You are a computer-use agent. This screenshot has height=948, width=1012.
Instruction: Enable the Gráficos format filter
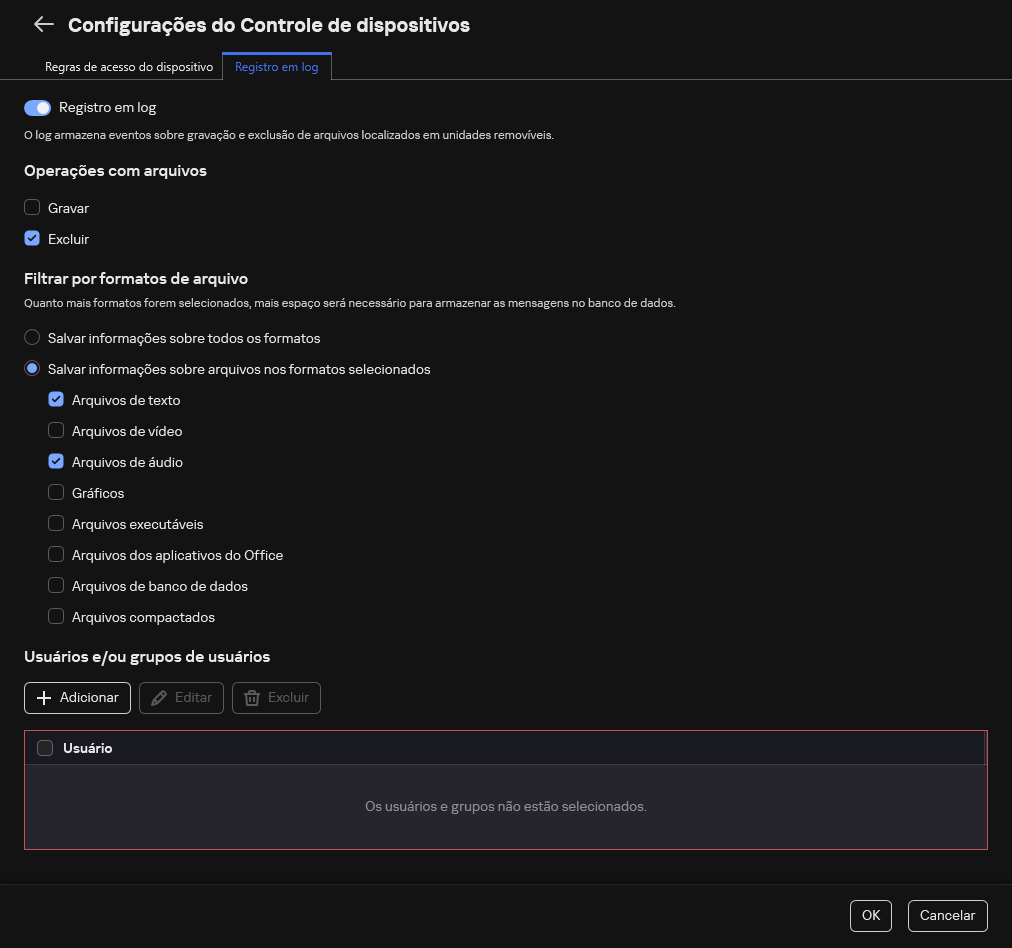pos(56,492)
